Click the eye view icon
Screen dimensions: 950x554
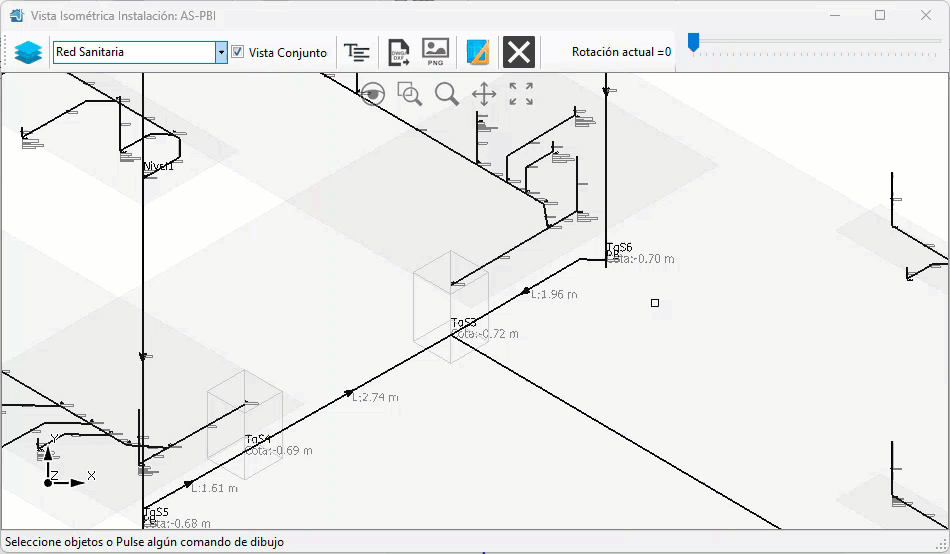click(x=373, y=95)
